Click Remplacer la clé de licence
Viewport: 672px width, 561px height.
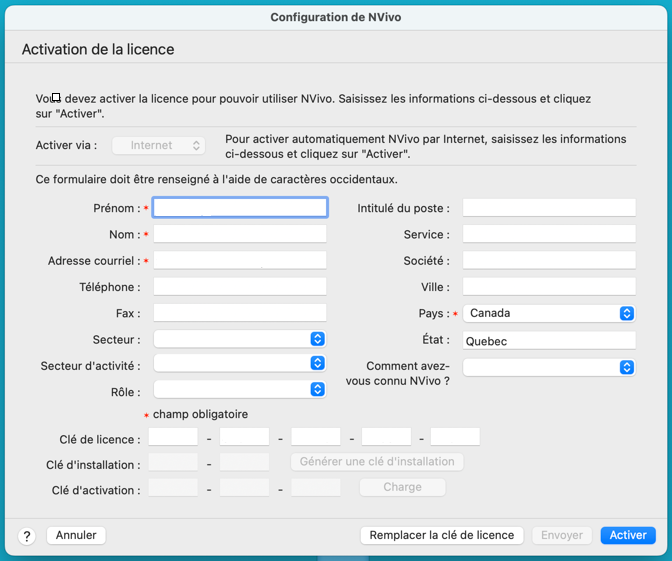[441, 535]
